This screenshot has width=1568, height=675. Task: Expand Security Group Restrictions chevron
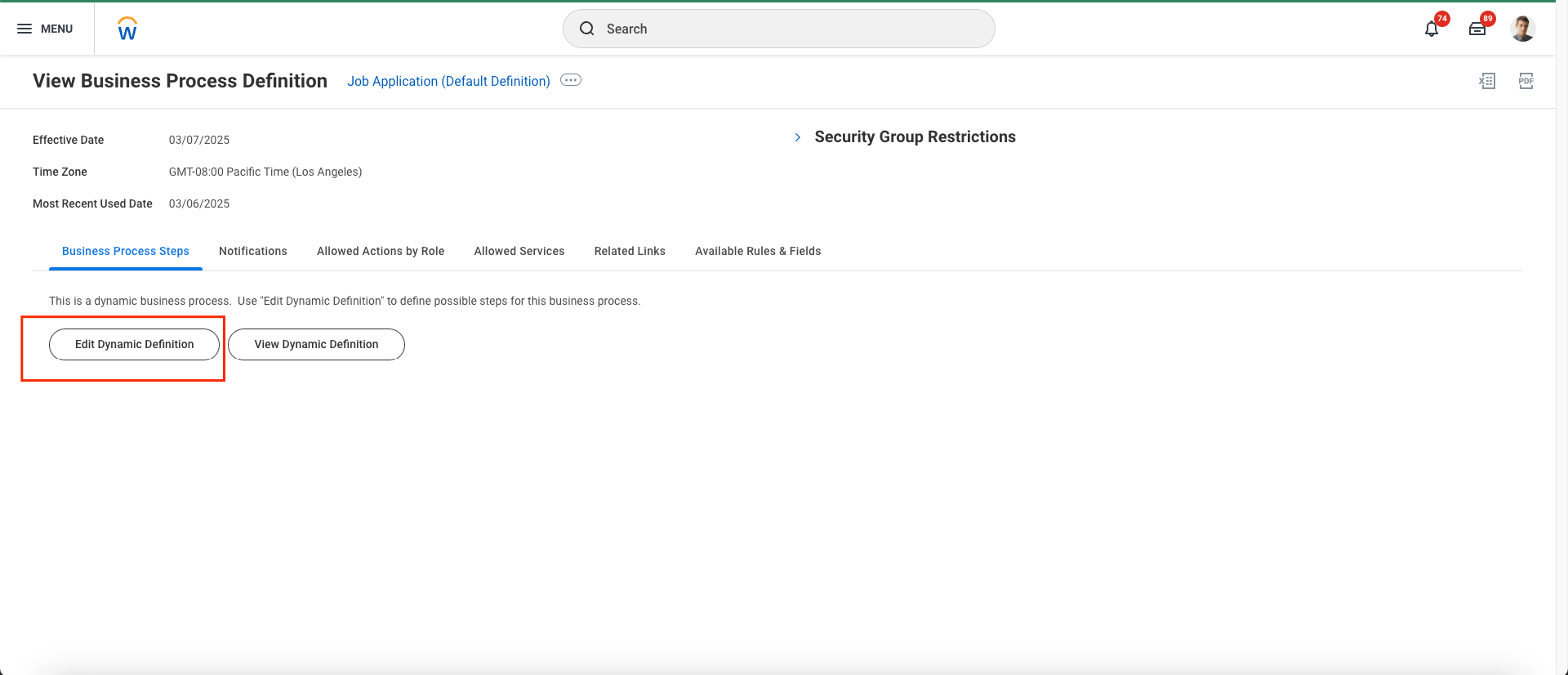coord(798,137)
